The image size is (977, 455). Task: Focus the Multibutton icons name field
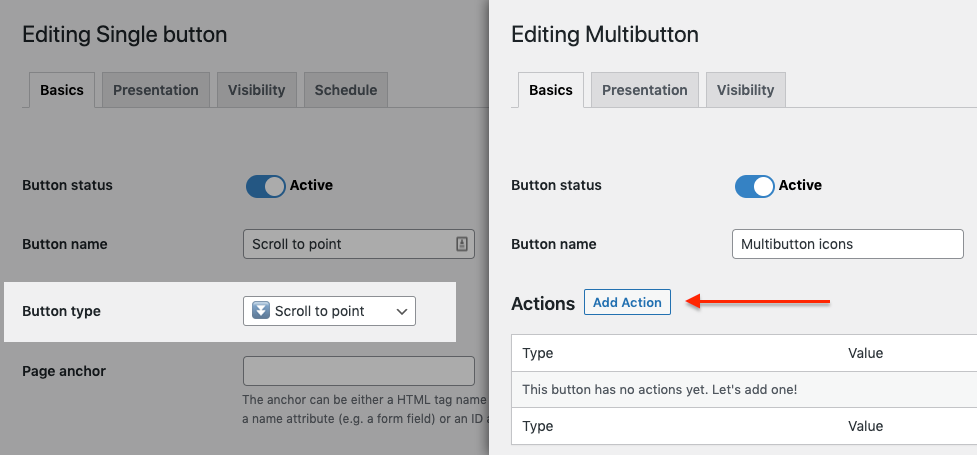[847, 244]
